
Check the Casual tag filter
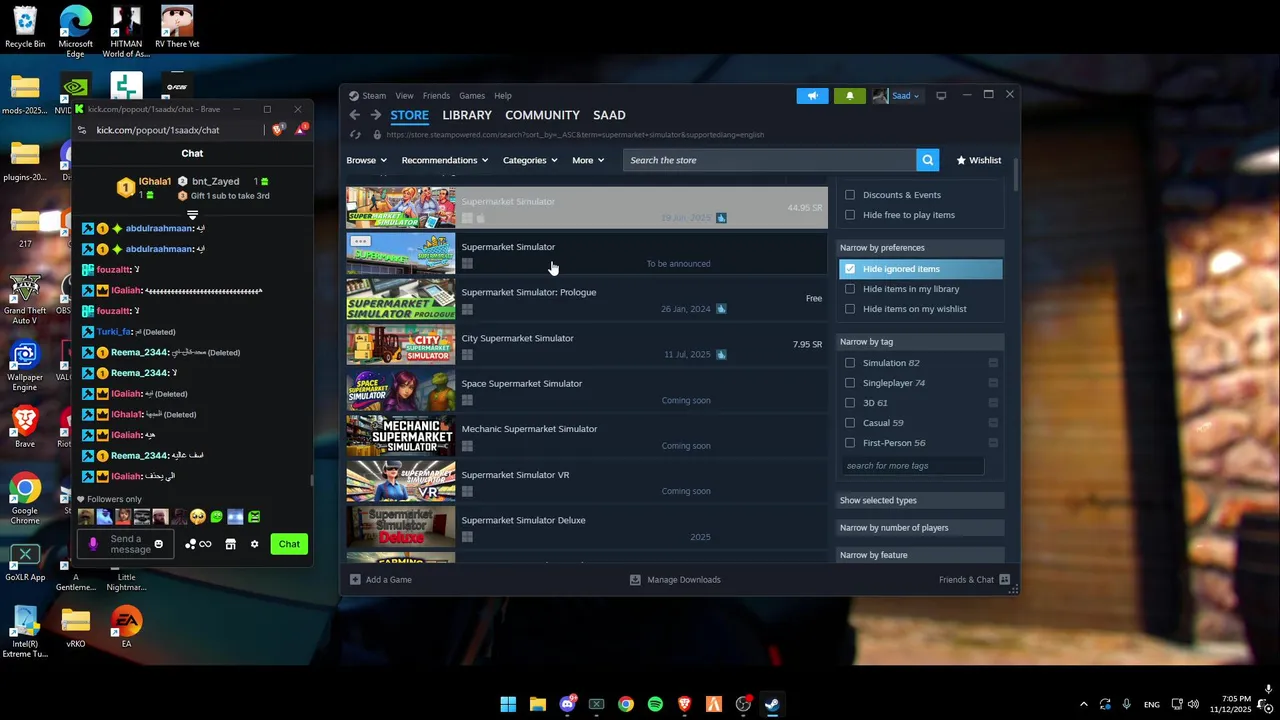pos(850,423)
